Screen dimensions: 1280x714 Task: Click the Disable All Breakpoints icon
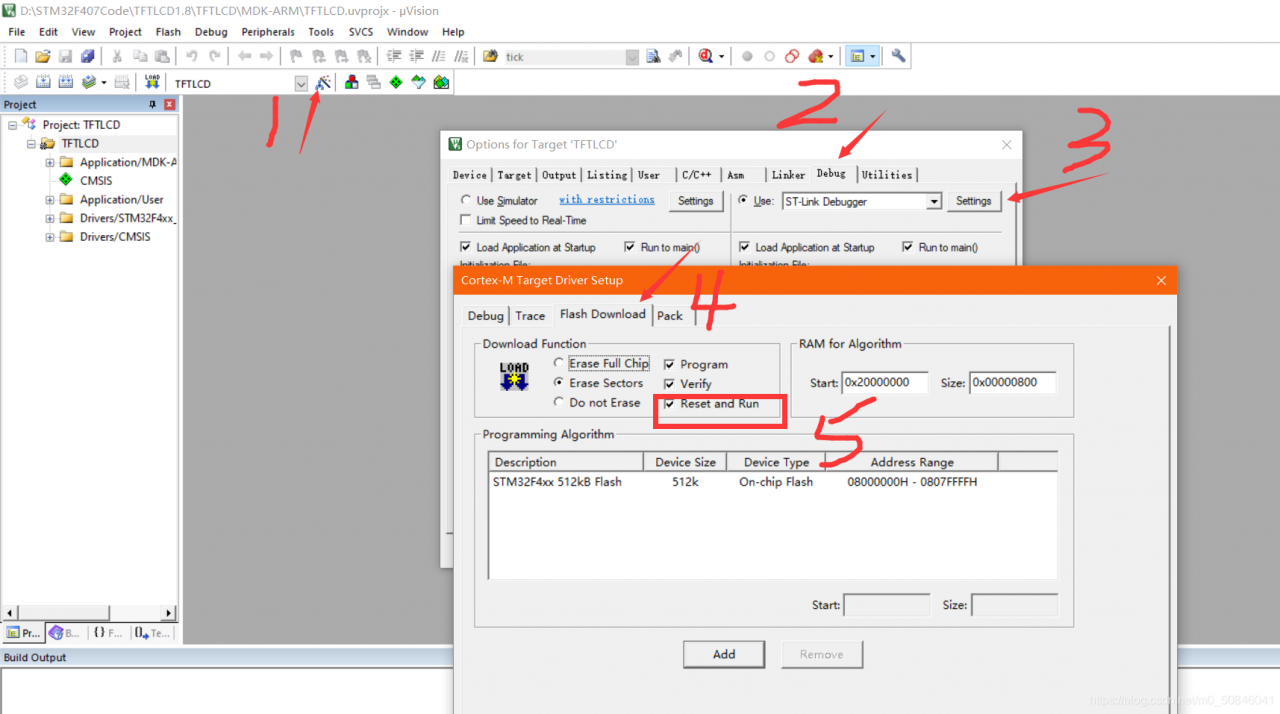coord(792,56)
